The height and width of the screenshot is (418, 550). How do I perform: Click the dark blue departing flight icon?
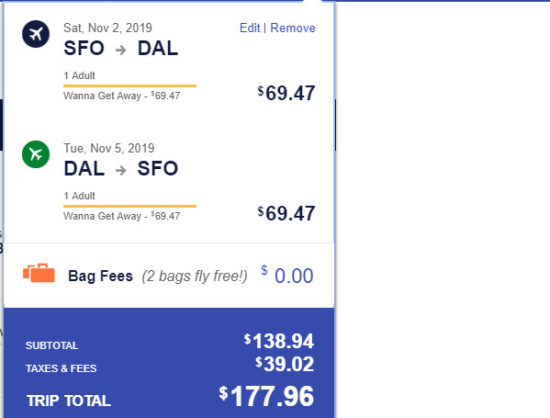[x=36, y=34]
